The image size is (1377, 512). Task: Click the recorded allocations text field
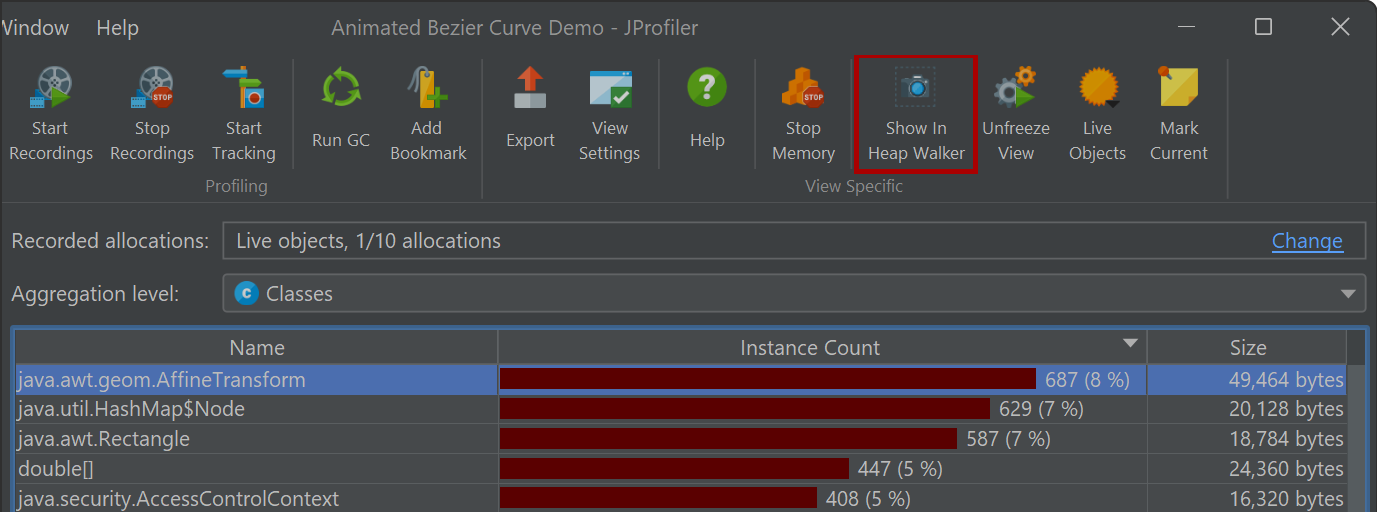(794, 241)
